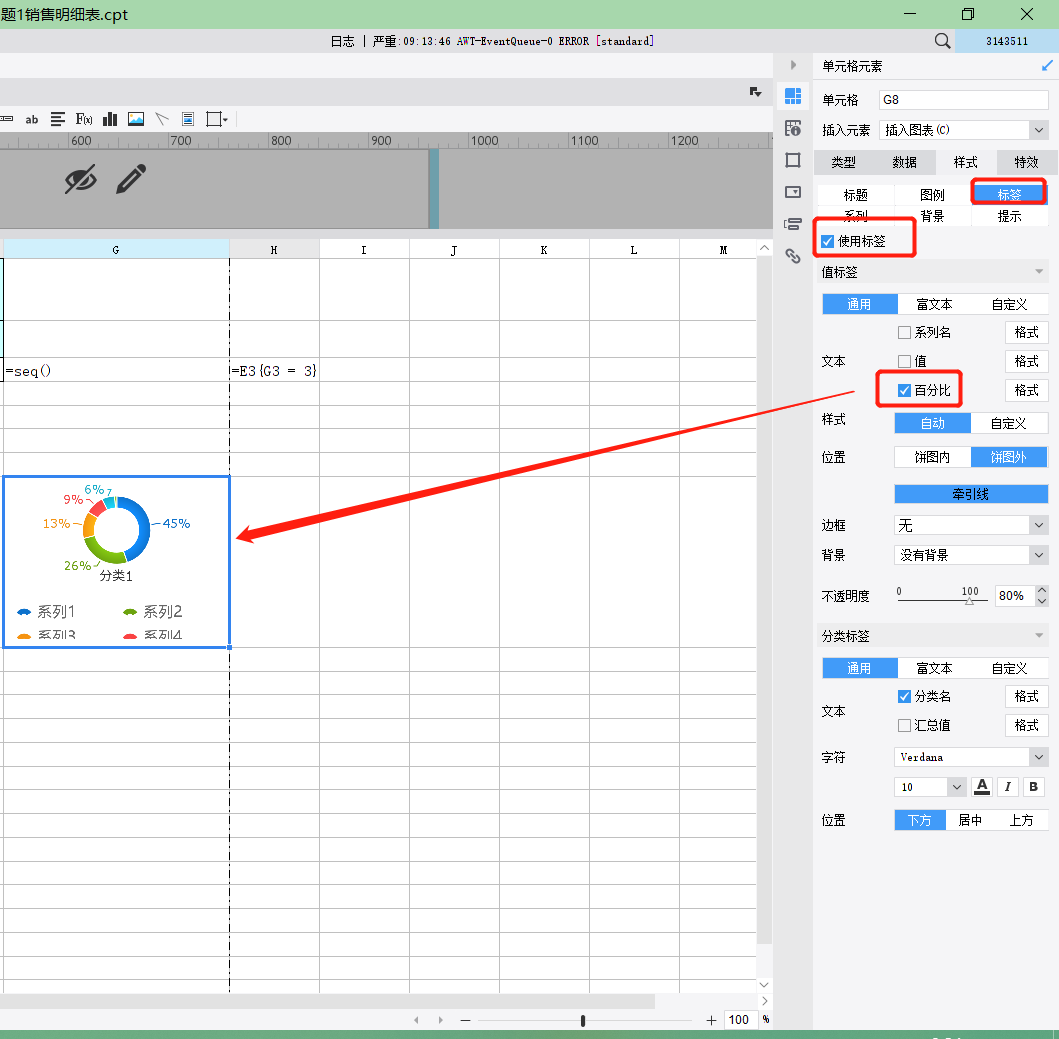Click the 牵引线 button
1059x1039 pixels.
click(971, 495)
